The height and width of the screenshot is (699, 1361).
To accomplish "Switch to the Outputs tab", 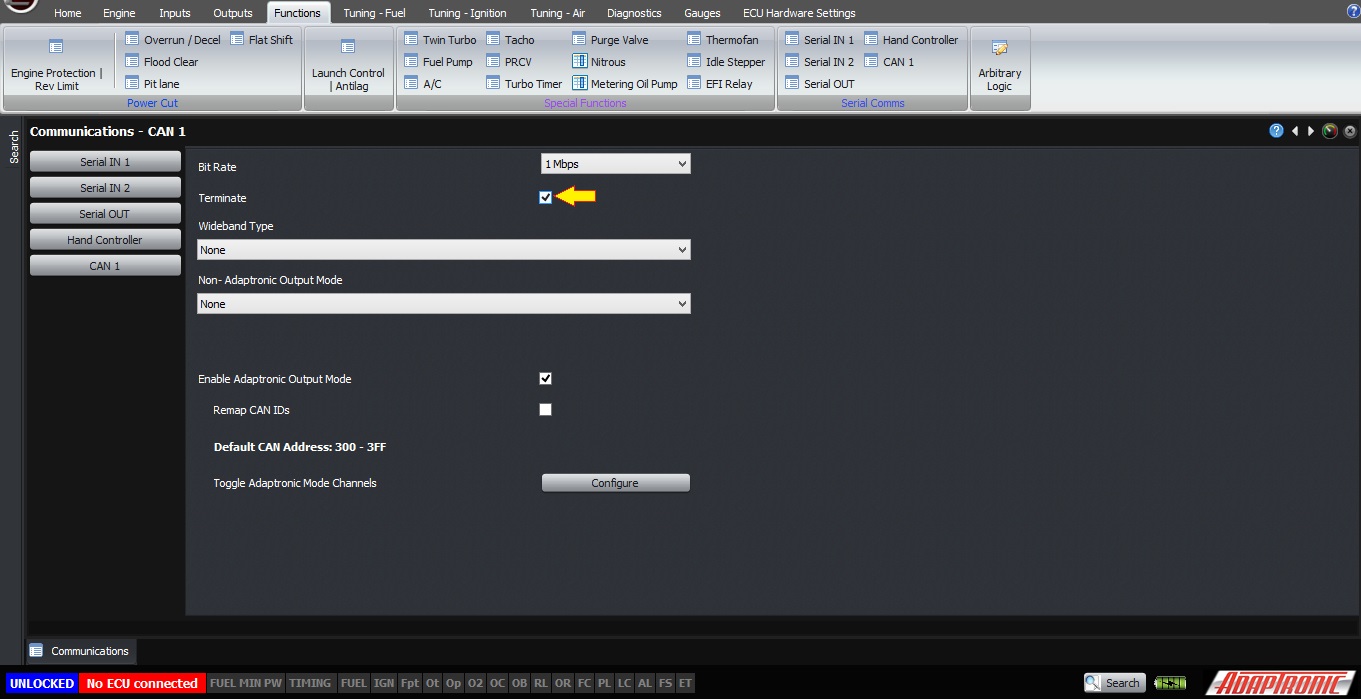I will coord(233,13).
